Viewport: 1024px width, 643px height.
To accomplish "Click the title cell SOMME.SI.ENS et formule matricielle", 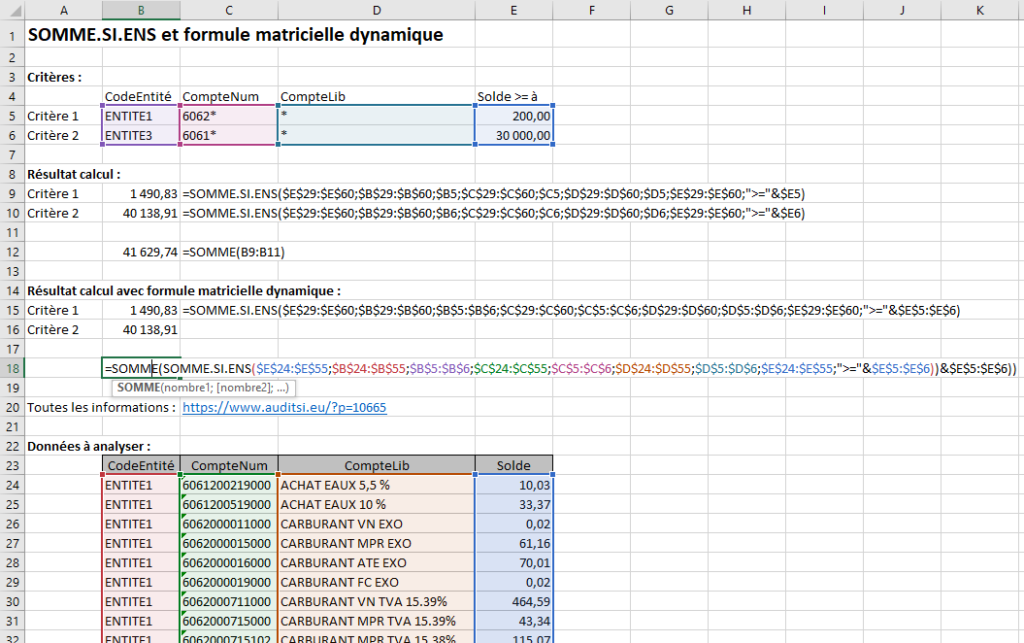I will pos(235,35).
